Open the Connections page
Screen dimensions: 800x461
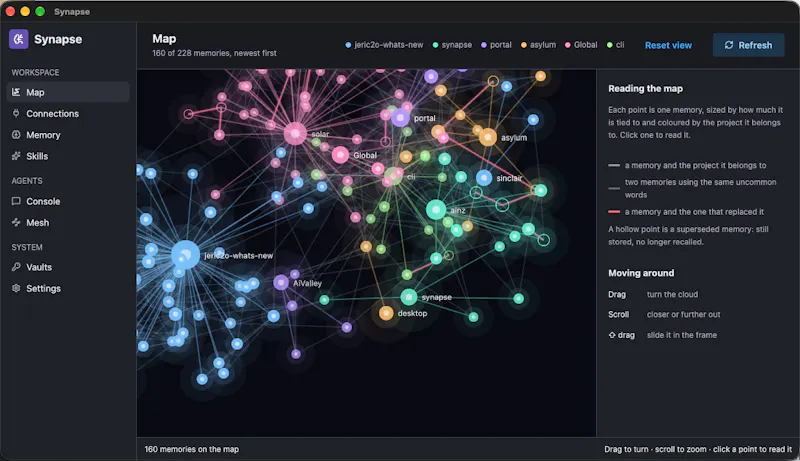(x=68, y=113)
